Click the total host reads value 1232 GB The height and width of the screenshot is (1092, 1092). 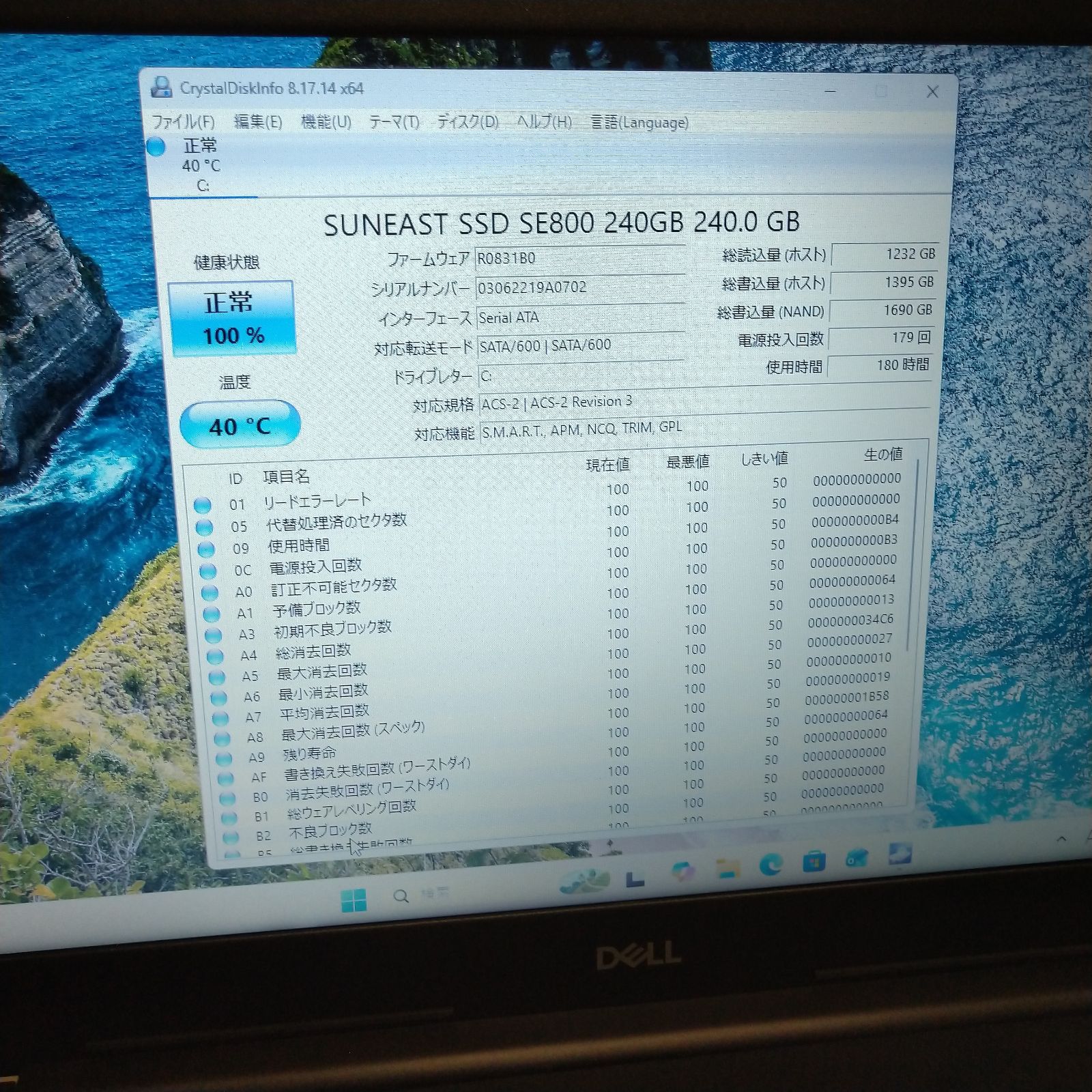(x=885, y=254)
